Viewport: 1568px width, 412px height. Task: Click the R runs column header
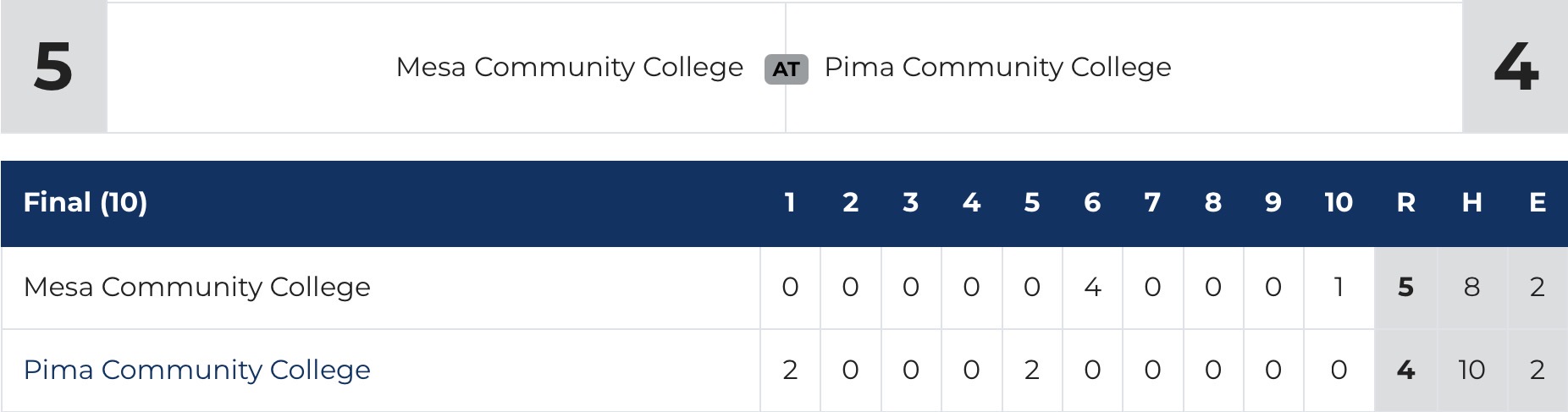pos(1405,202)
